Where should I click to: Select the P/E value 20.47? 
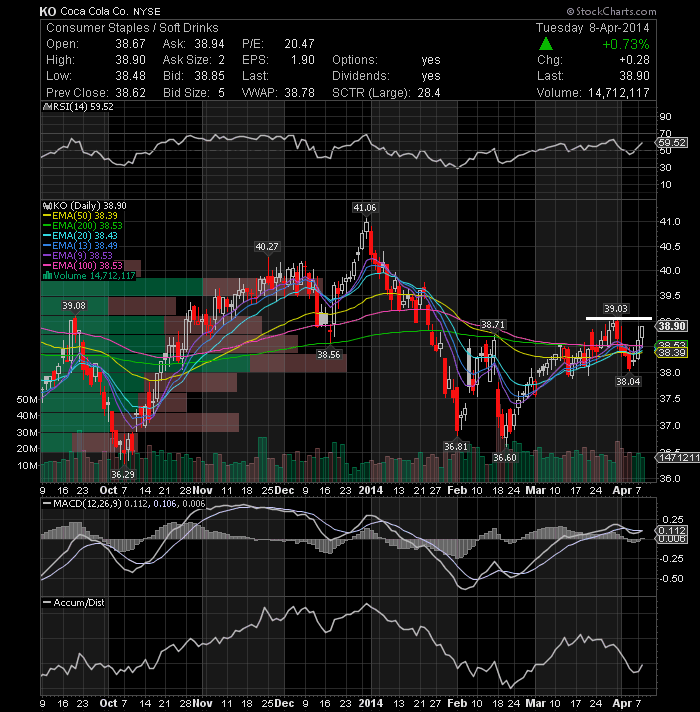(299, 44)
